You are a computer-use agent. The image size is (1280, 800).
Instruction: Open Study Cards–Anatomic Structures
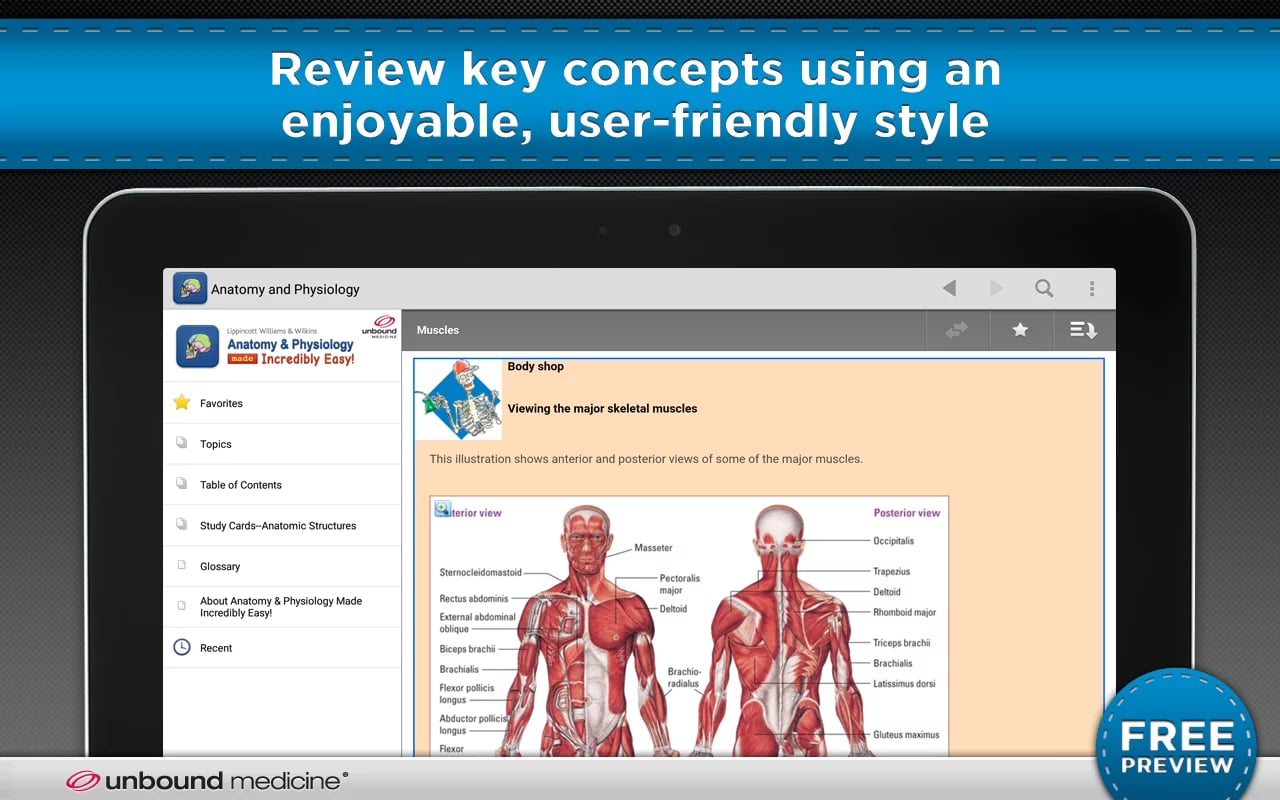tap(282, 526)
